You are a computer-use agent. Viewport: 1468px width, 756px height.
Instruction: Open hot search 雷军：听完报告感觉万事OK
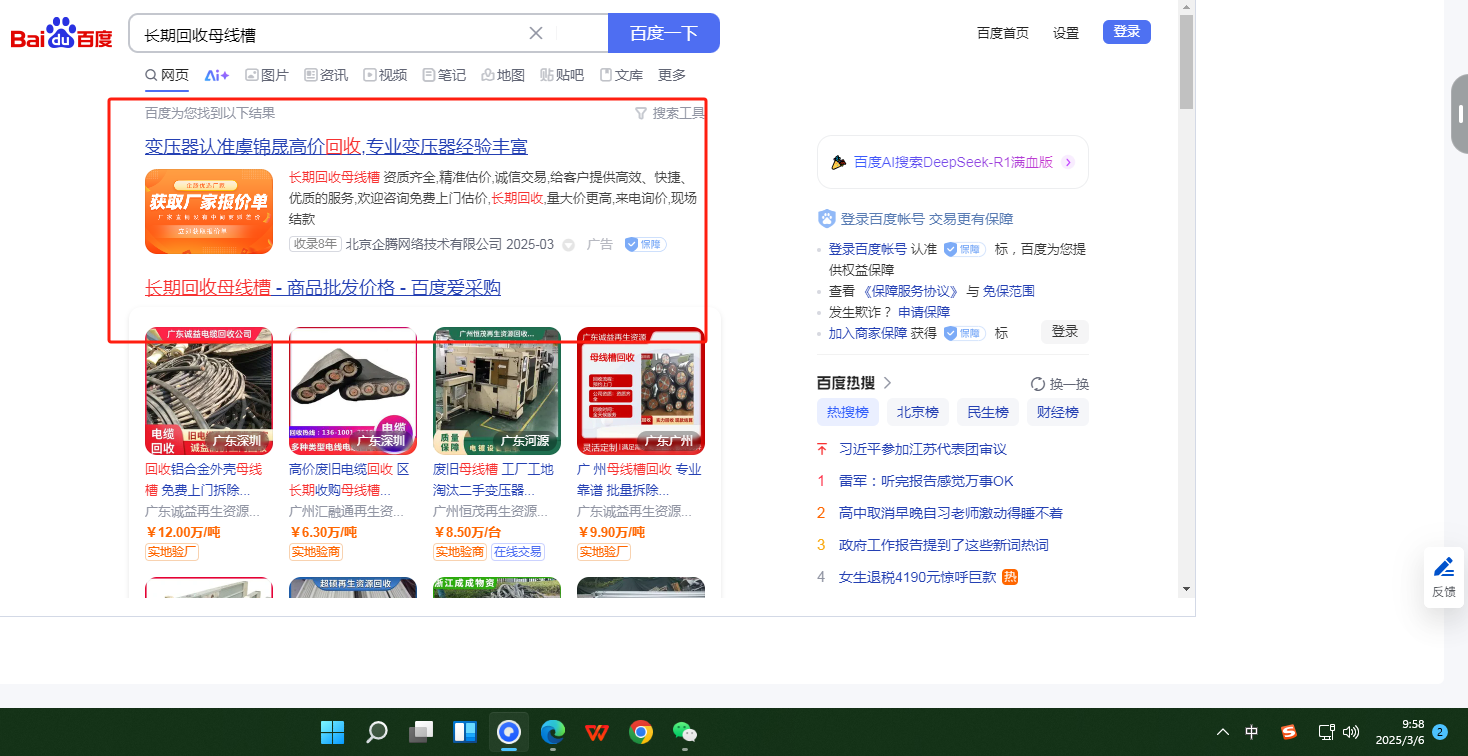coord(926,481)
